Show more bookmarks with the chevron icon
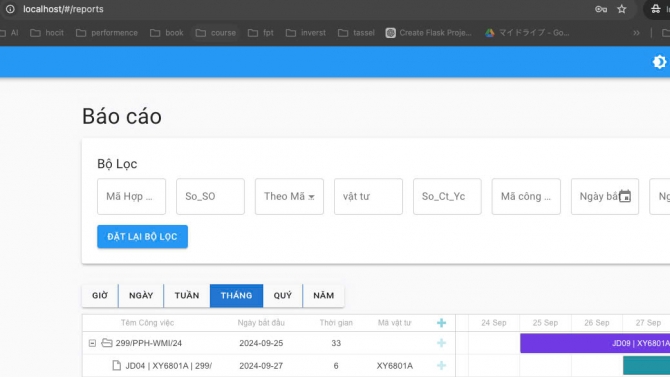 [x=636, y=33]
